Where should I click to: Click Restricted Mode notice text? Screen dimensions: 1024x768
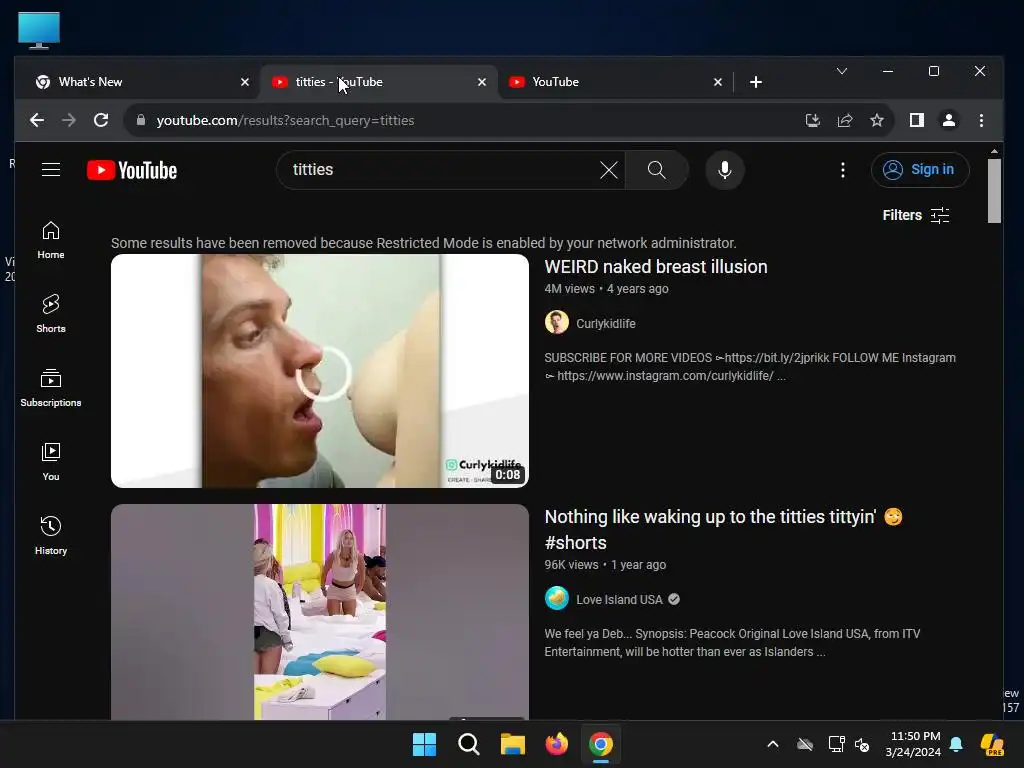424,243
